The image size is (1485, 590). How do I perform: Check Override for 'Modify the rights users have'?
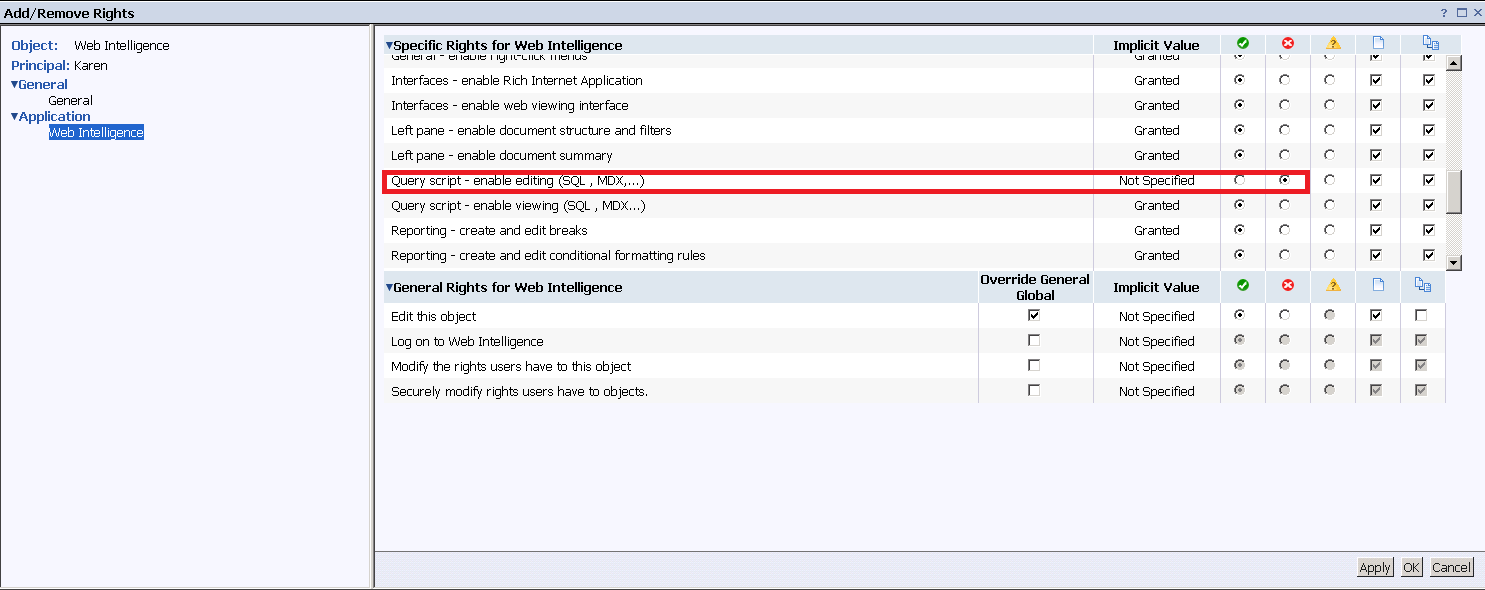coord(1034,365)
